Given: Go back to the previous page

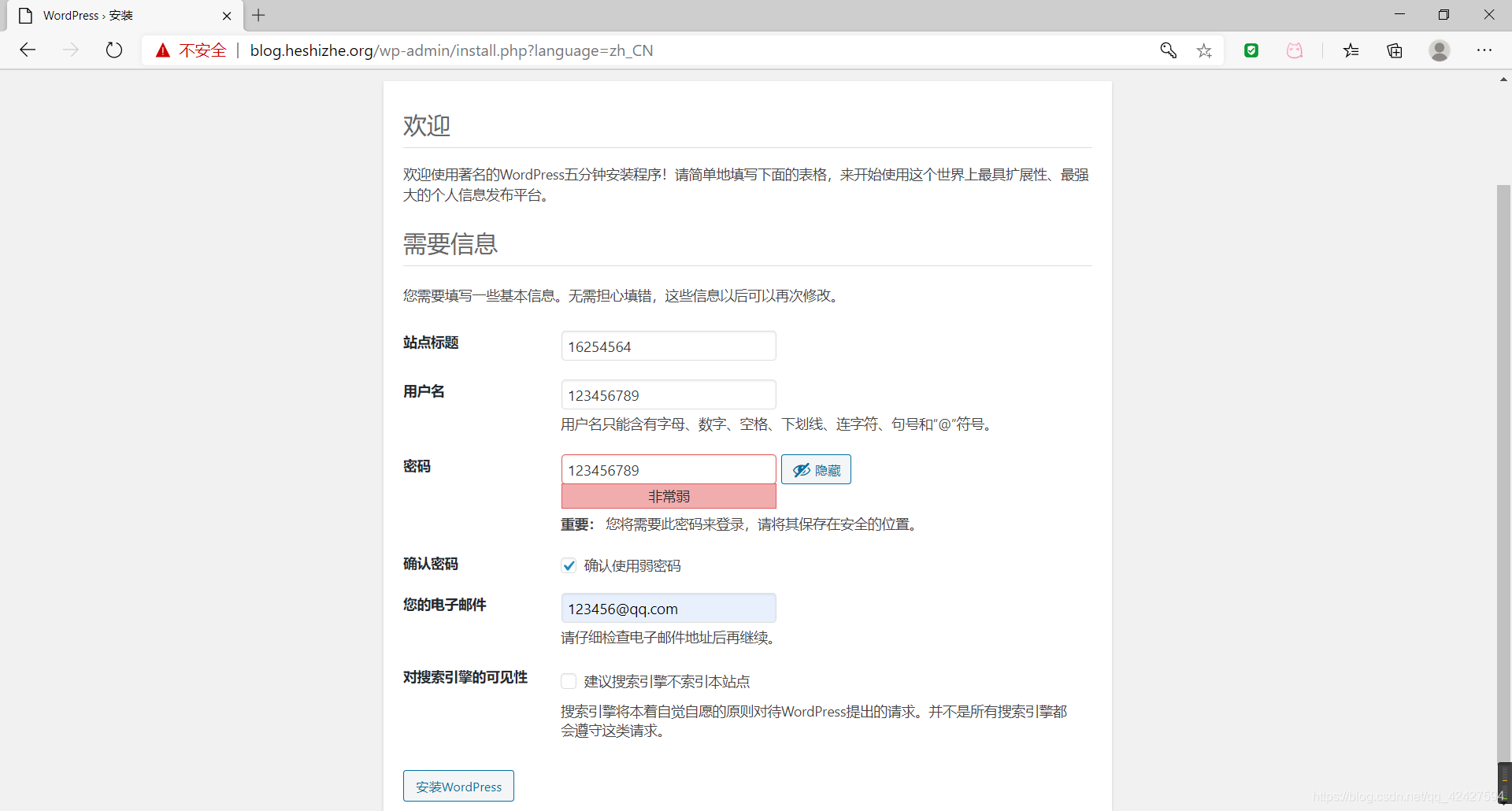Looking at the screenshot, I should point(28,50).
